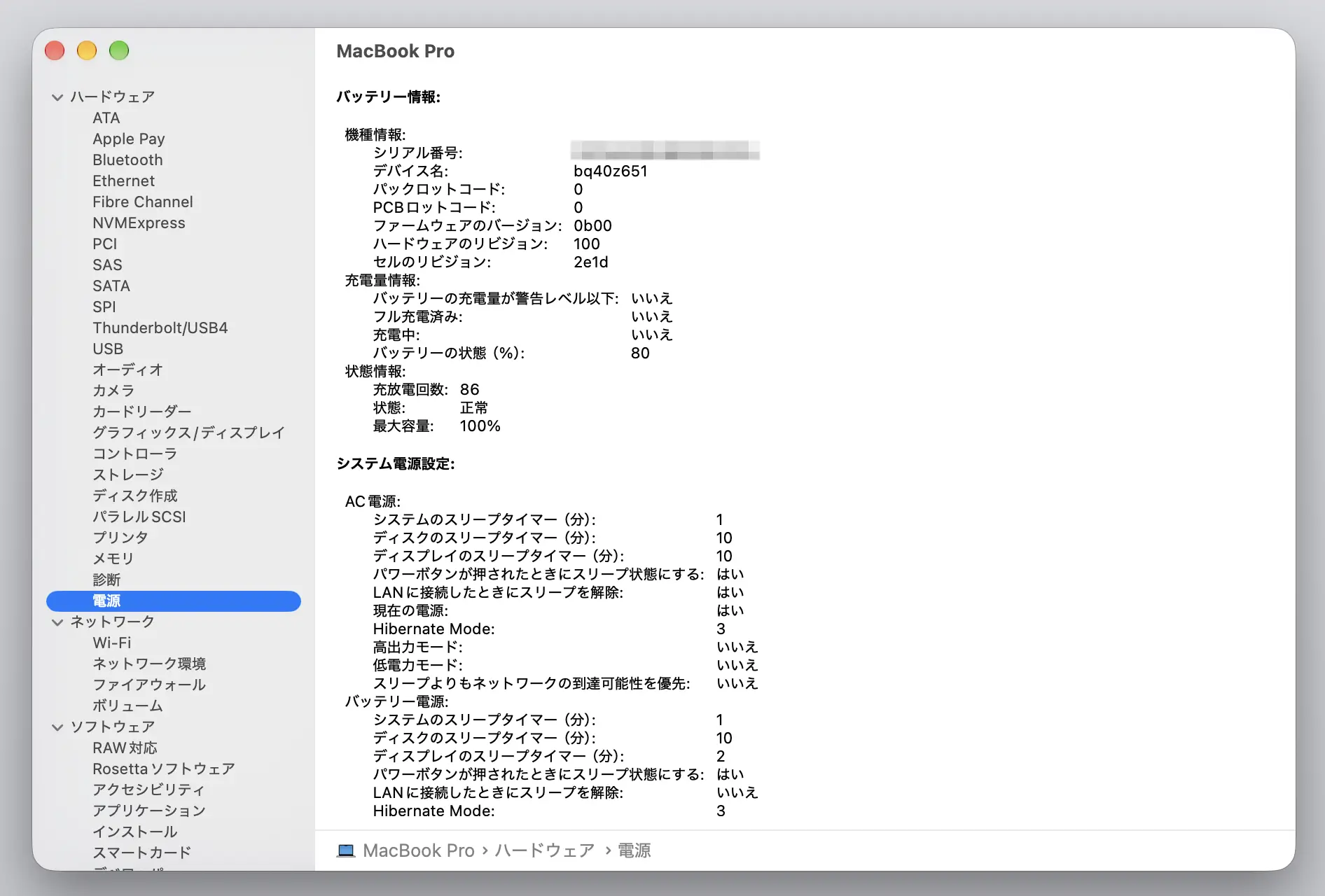The width and height of the screenshot is (1325, 896).
Task: Click the システム電源設定 heading
Action: (x=396, y=464)
